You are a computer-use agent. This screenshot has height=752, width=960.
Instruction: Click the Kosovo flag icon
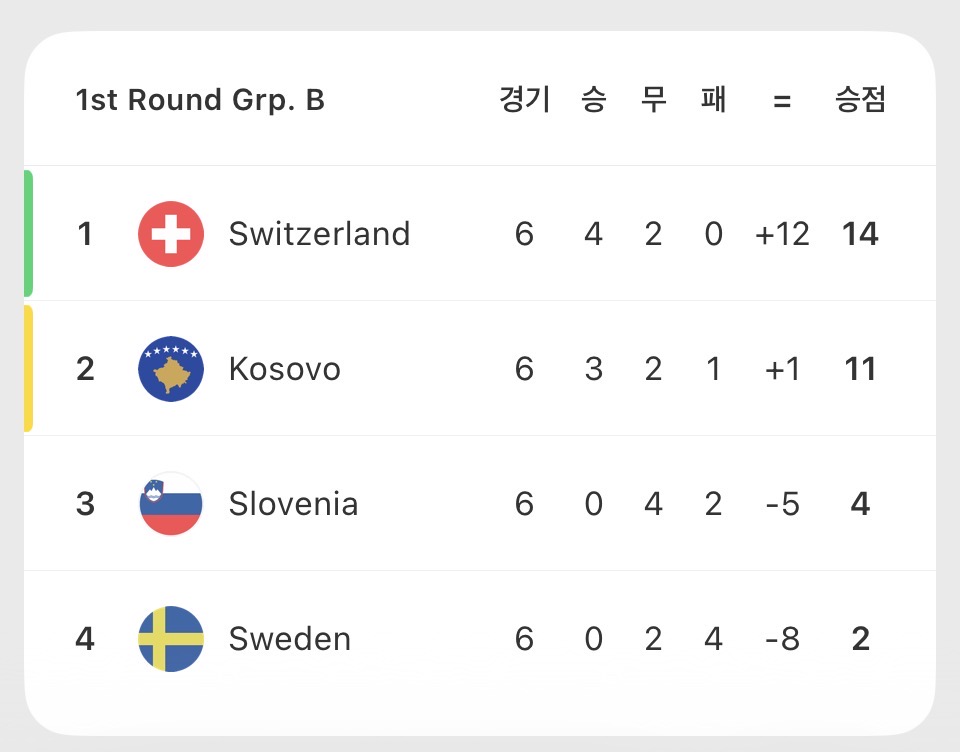click(x=171, y=369)
